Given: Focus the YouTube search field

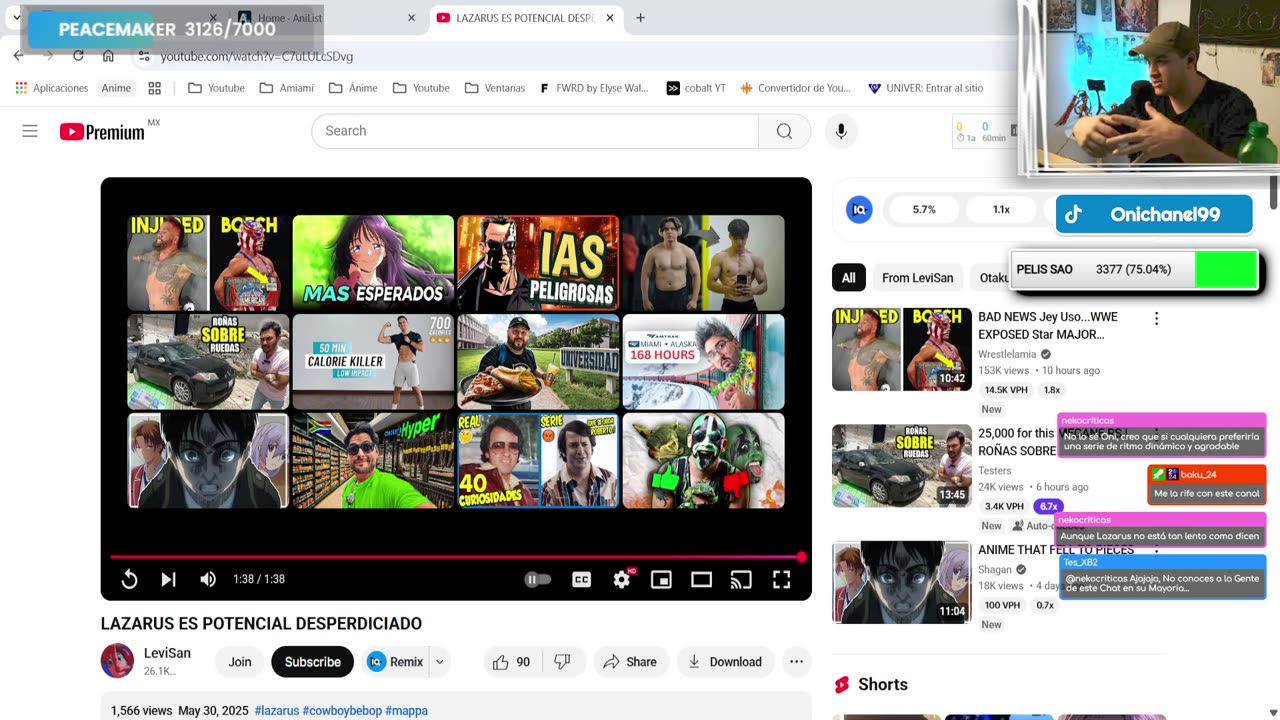Looking at the screenshot, I should point(535,131).
